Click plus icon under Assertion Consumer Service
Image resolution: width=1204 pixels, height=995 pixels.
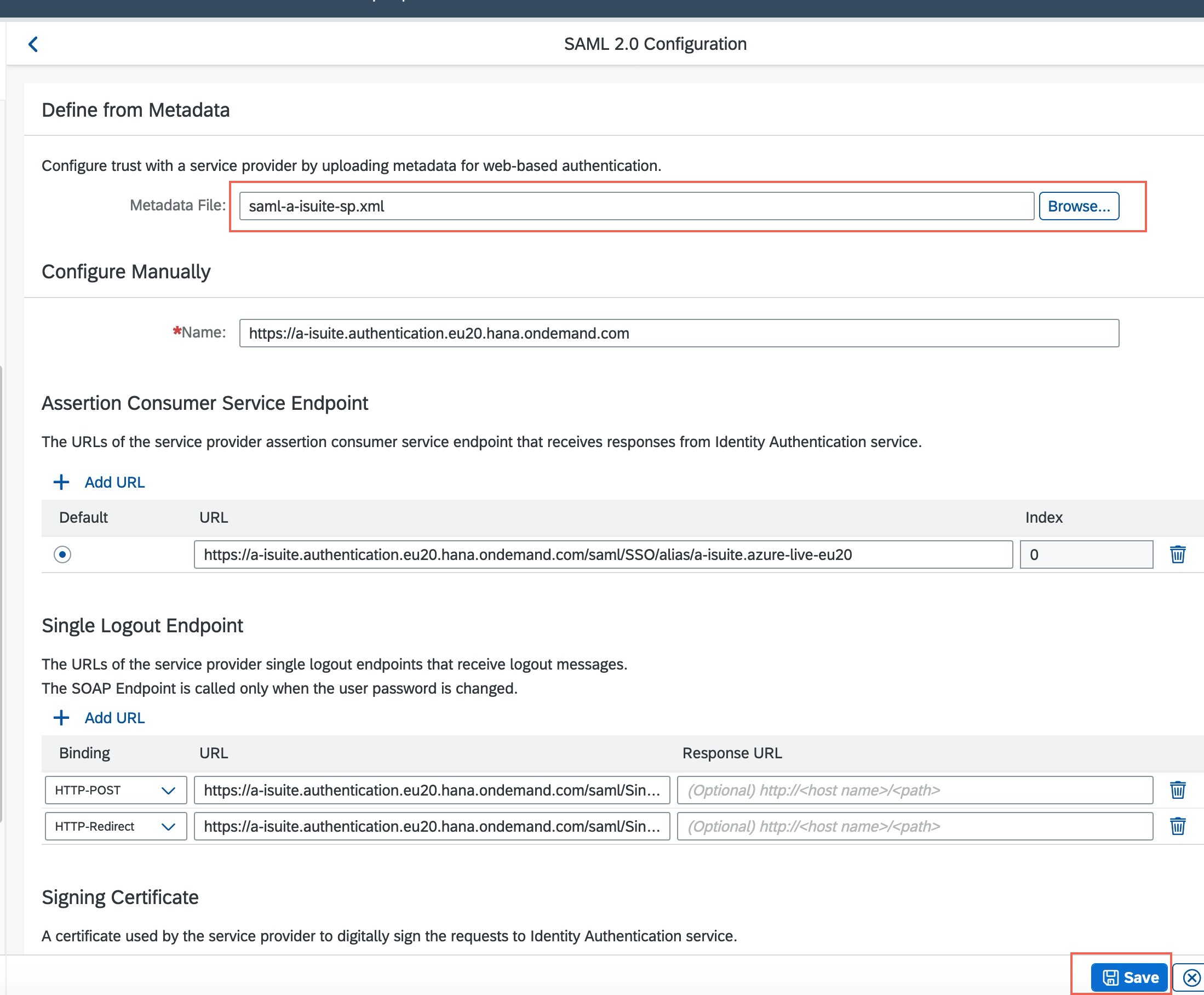click(61, 482)
